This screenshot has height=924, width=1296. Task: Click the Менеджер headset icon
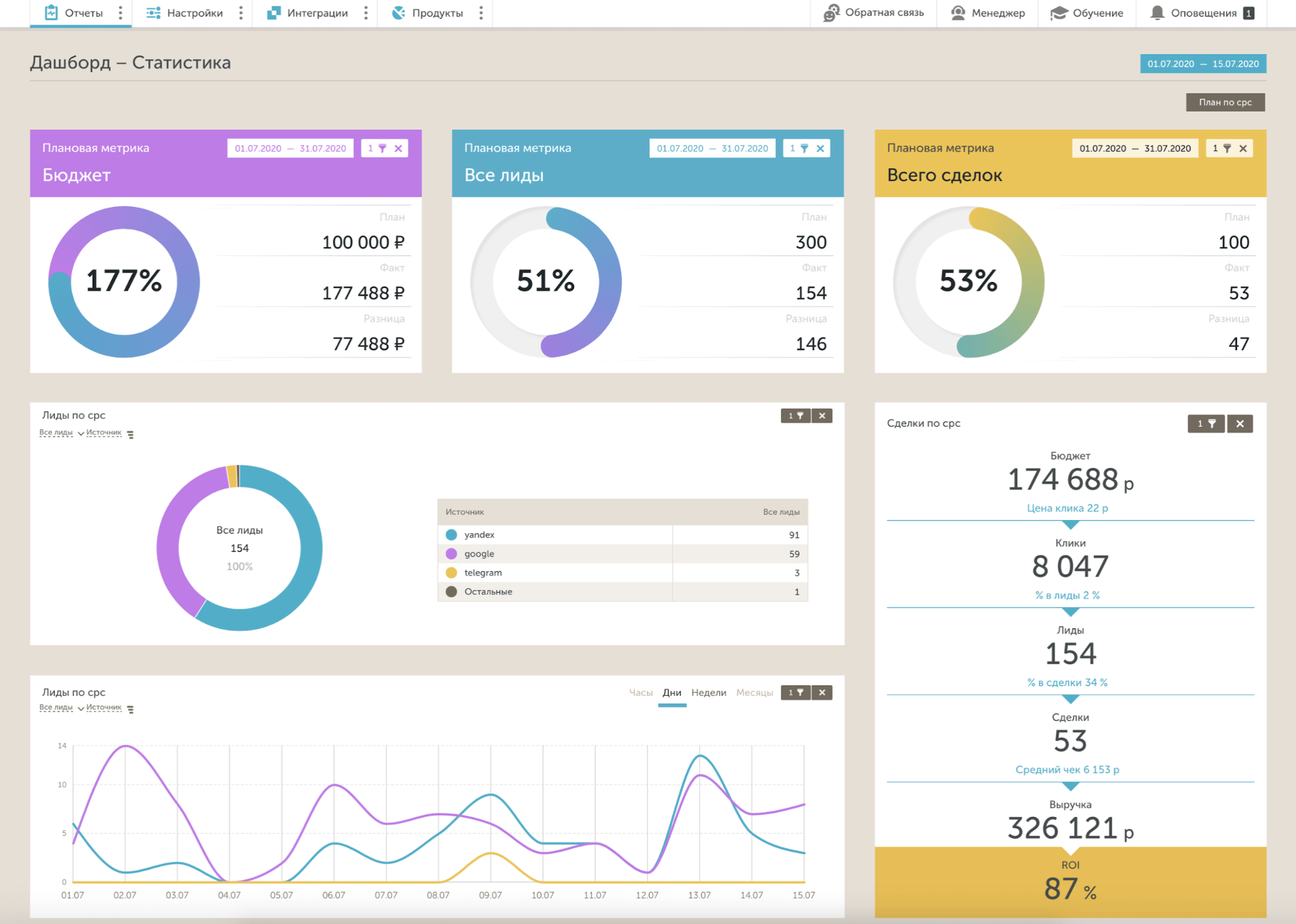coord(958,12)
